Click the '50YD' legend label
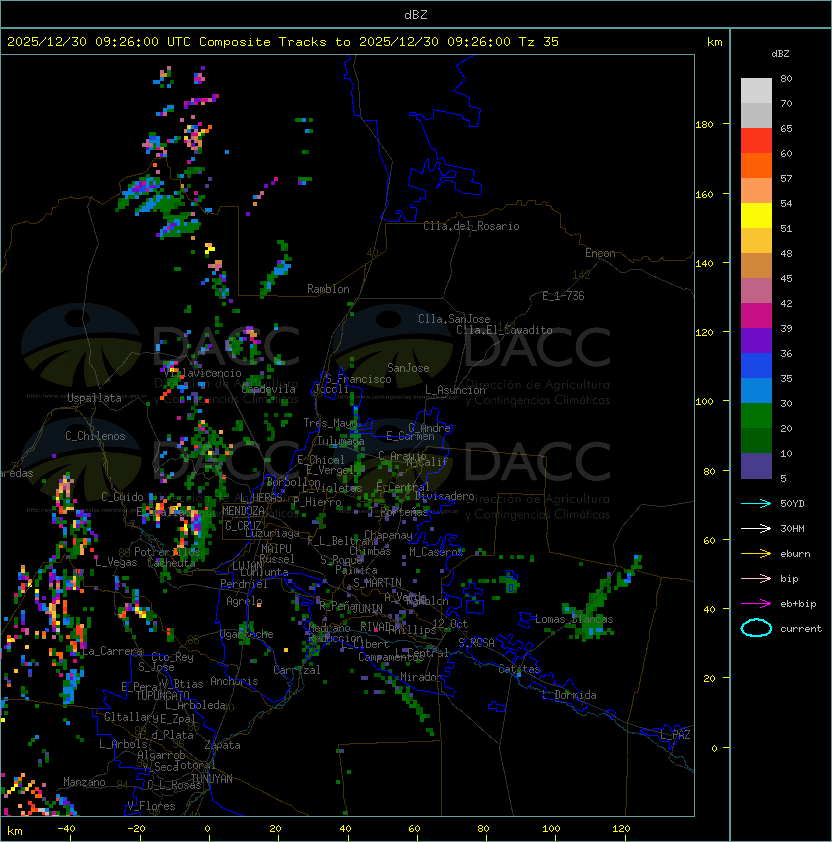 click(x=792, y=504)
